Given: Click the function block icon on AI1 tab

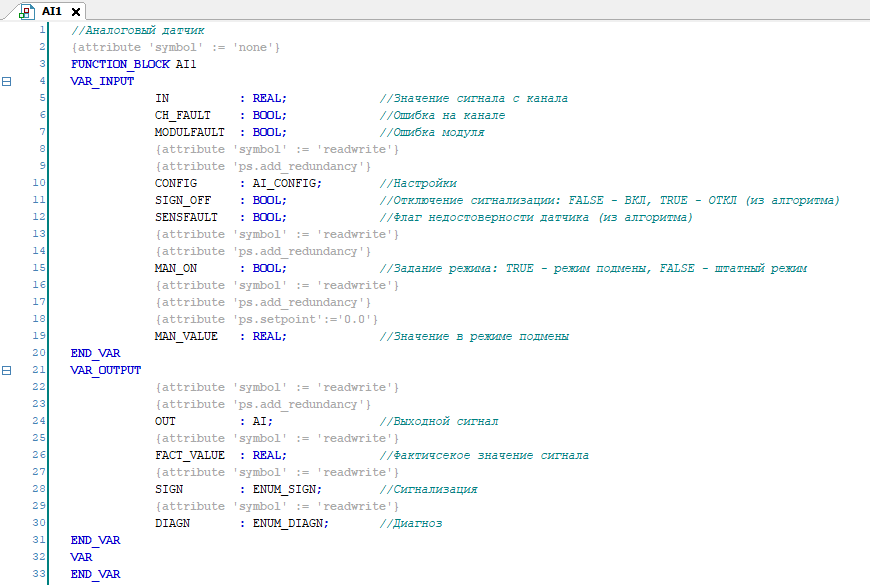Looking at the screenshot, I should tap(26, 11).
